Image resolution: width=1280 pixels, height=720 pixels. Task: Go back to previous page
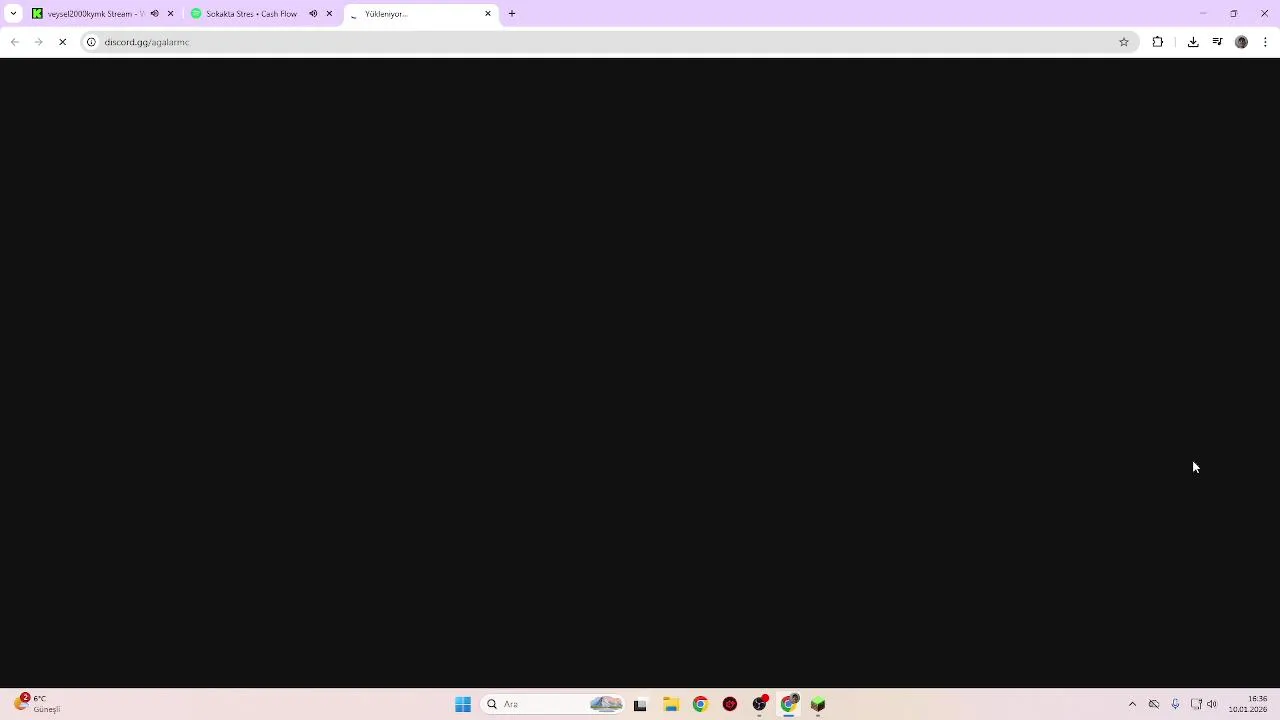point(14,42)
